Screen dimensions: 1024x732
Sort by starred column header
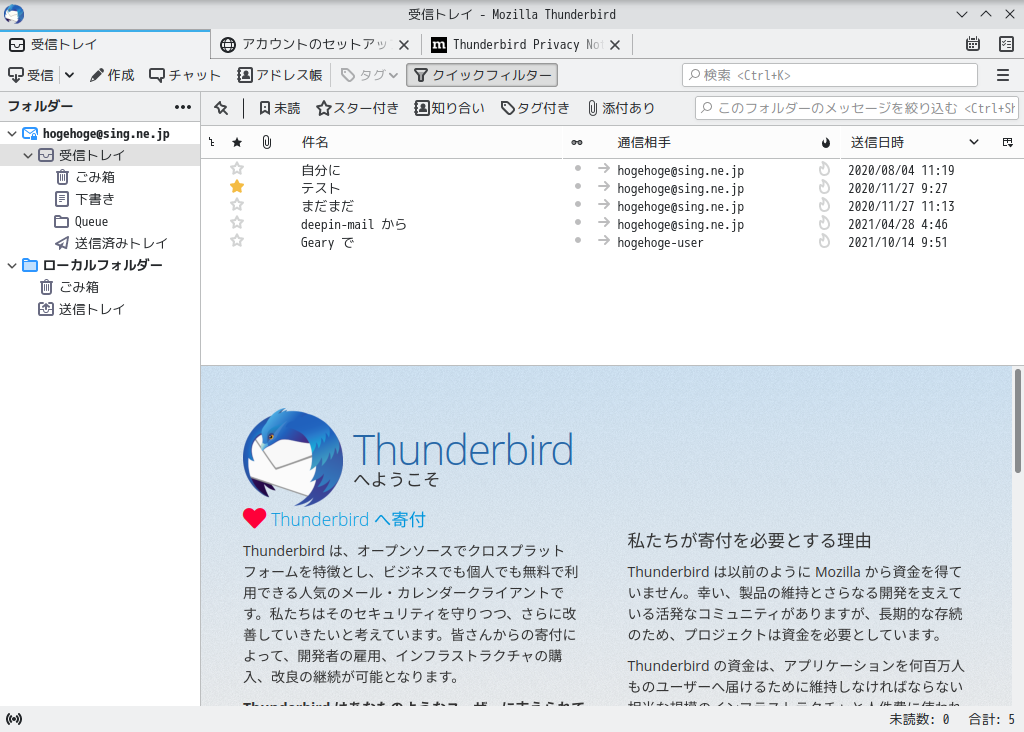pyautogui.click(x=237, y=142)
